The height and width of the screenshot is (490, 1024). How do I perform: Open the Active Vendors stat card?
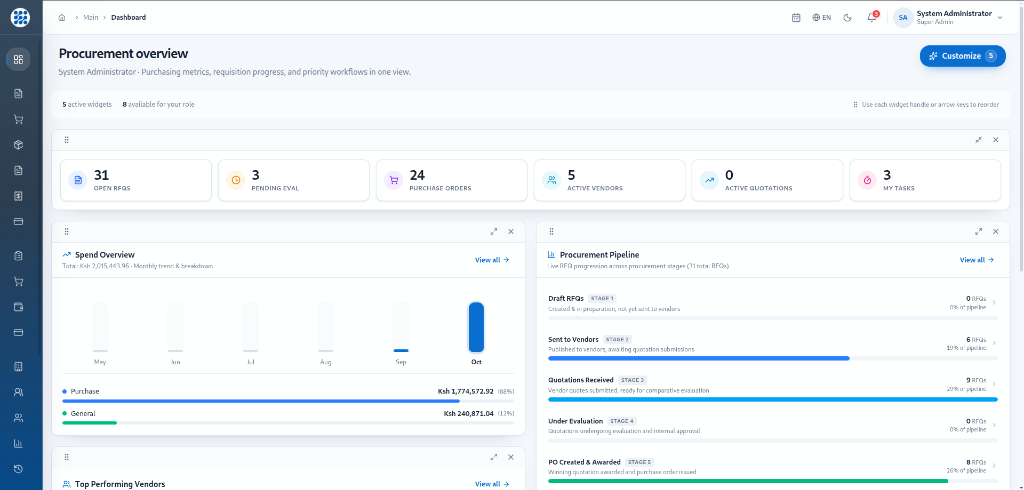coord(609,180)
